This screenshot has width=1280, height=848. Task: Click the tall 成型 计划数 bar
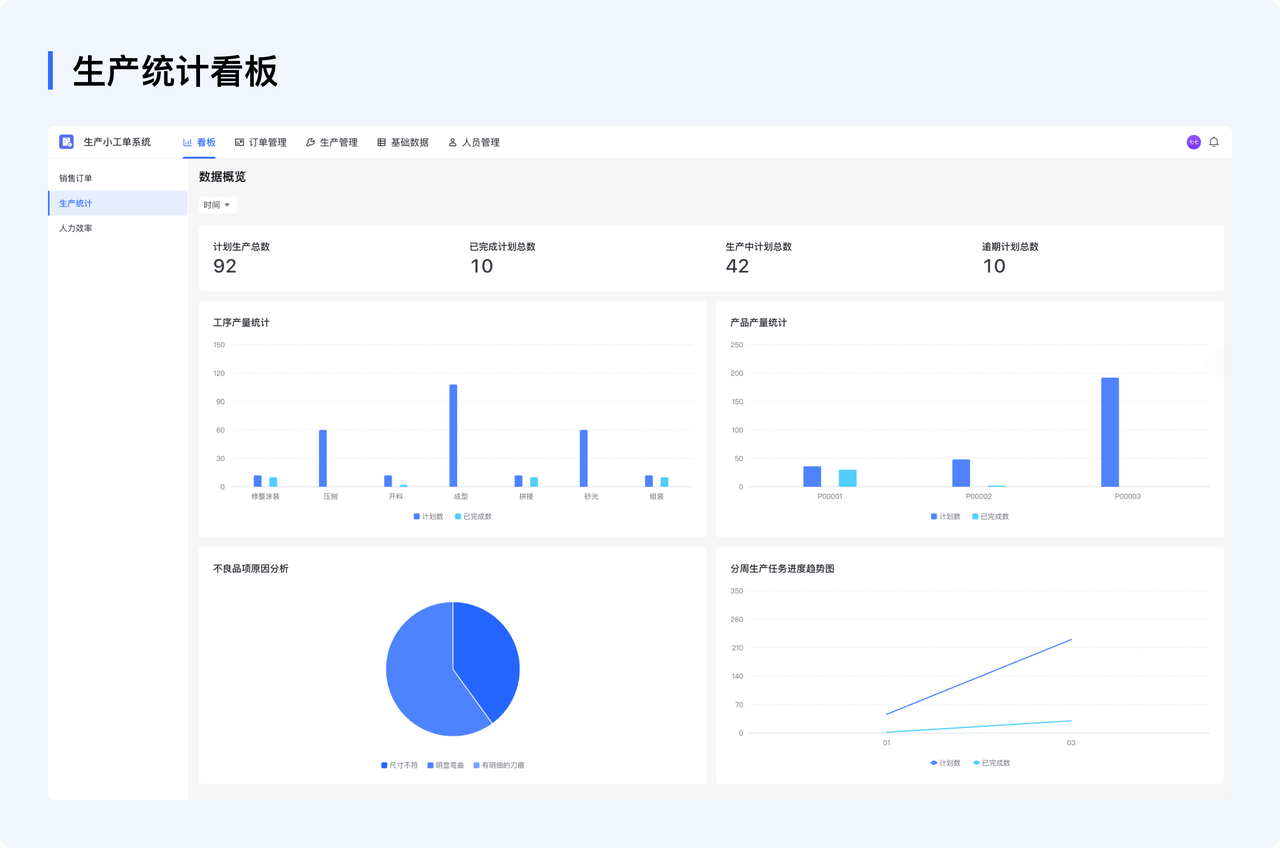point(453,435)
